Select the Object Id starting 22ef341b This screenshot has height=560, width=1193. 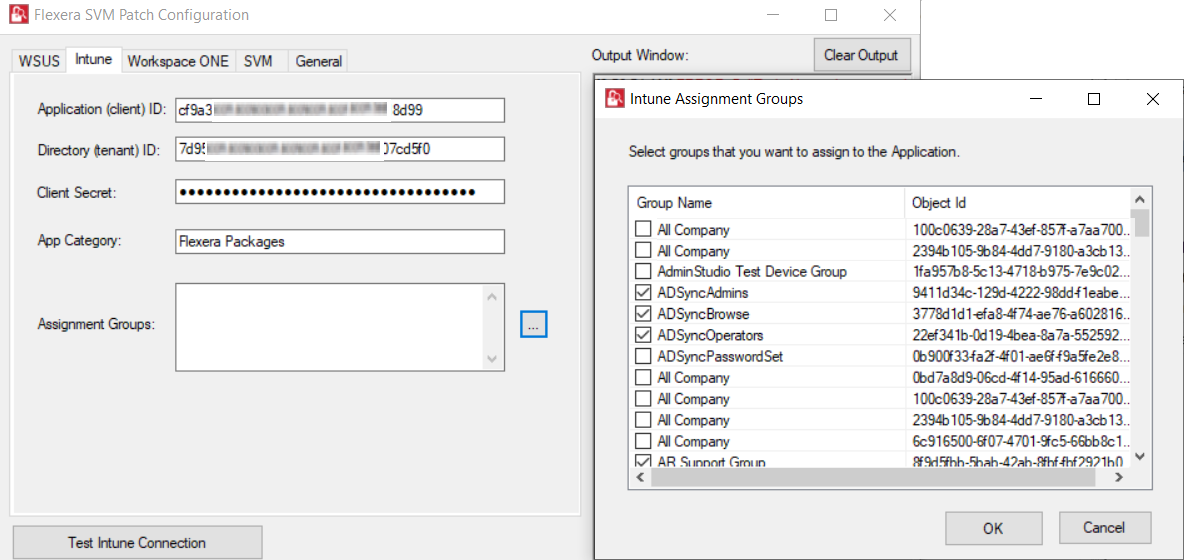(1020, 336)
